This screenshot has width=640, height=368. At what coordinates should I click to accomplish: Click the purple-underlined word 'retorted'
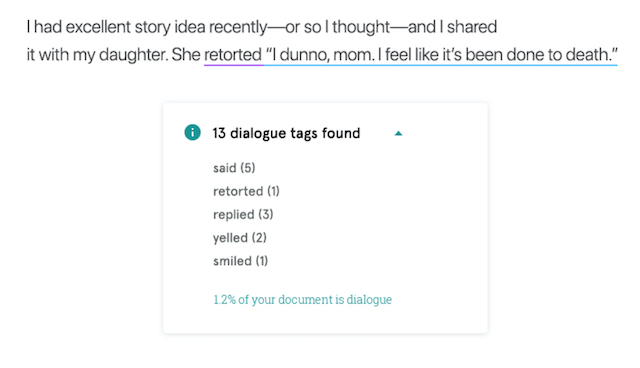233,54
